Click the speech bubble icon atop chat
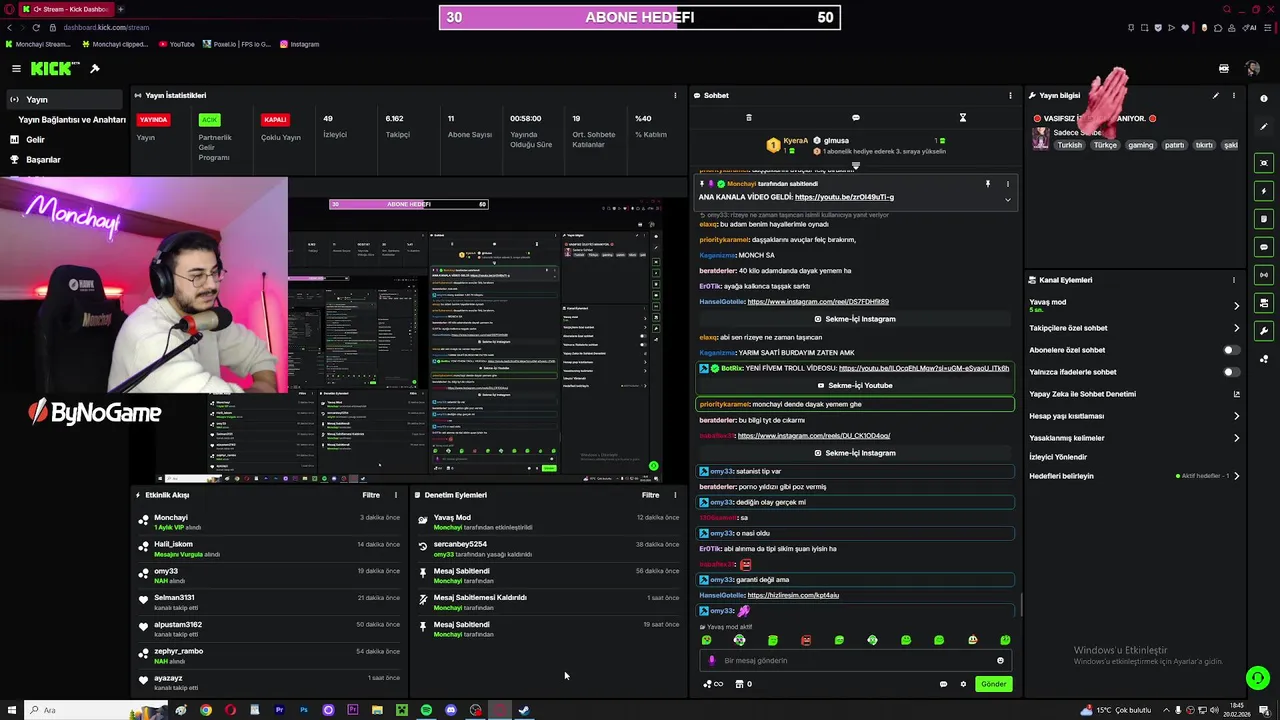Viewport: 1280px width, 720px height. pyautogui.click(x=855, y=118)
